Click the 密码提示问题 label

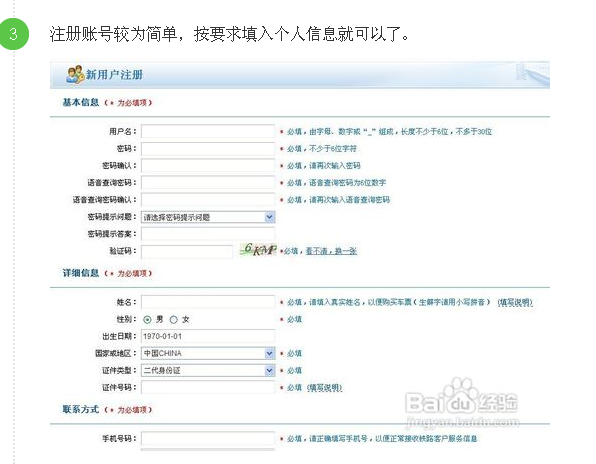point(112,217)
